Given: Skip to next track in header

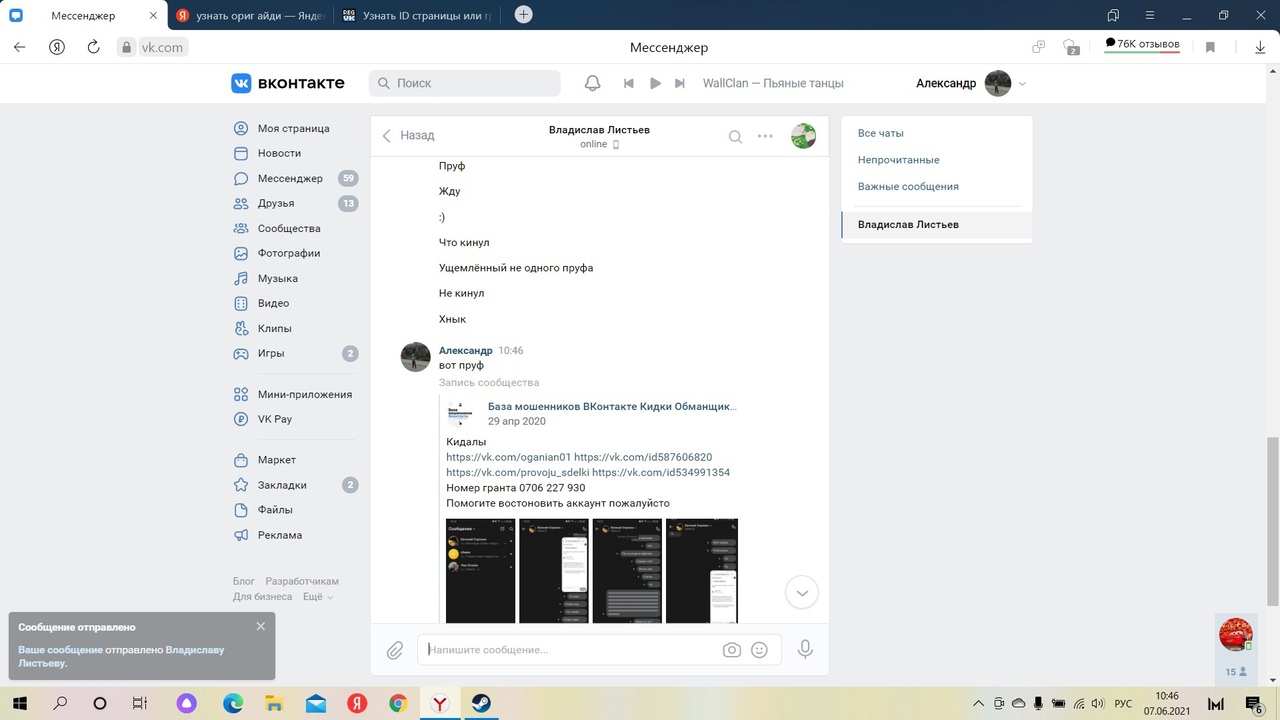Looking at the screenshot, I should pyautogui.click(x=680, y=84).
